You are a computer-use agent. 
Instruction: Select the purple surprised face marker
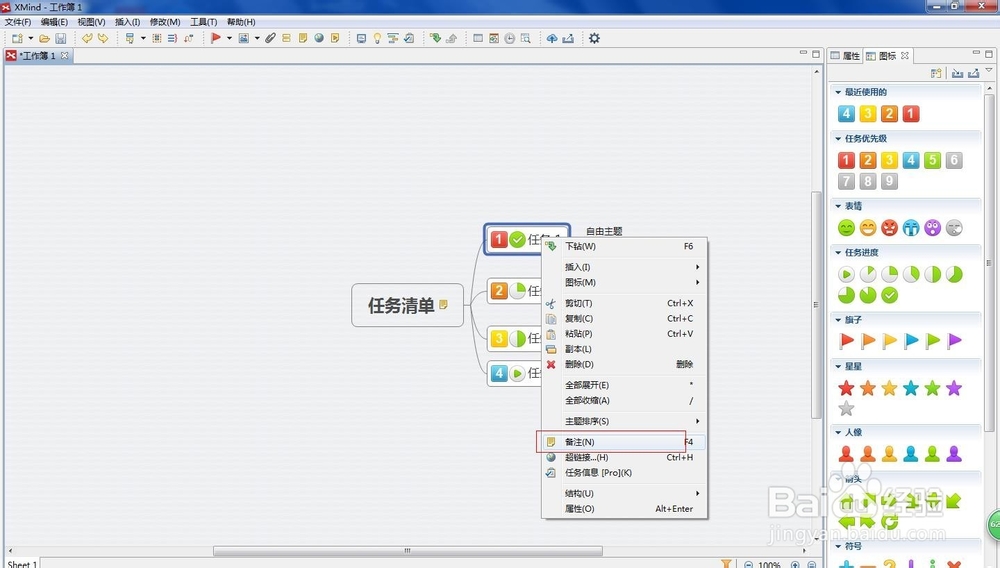tap(932, 228)
